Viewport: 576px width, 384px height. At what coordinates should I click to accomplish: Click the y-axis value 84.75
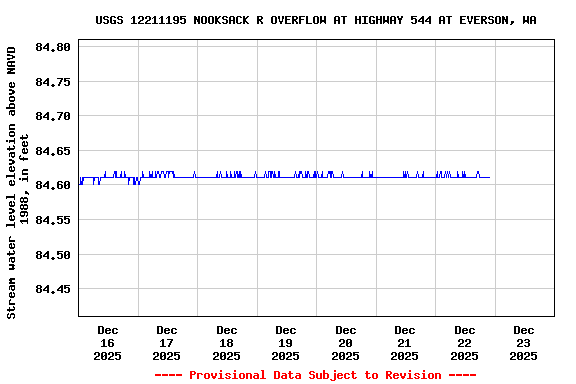click(x=53, y=82)
